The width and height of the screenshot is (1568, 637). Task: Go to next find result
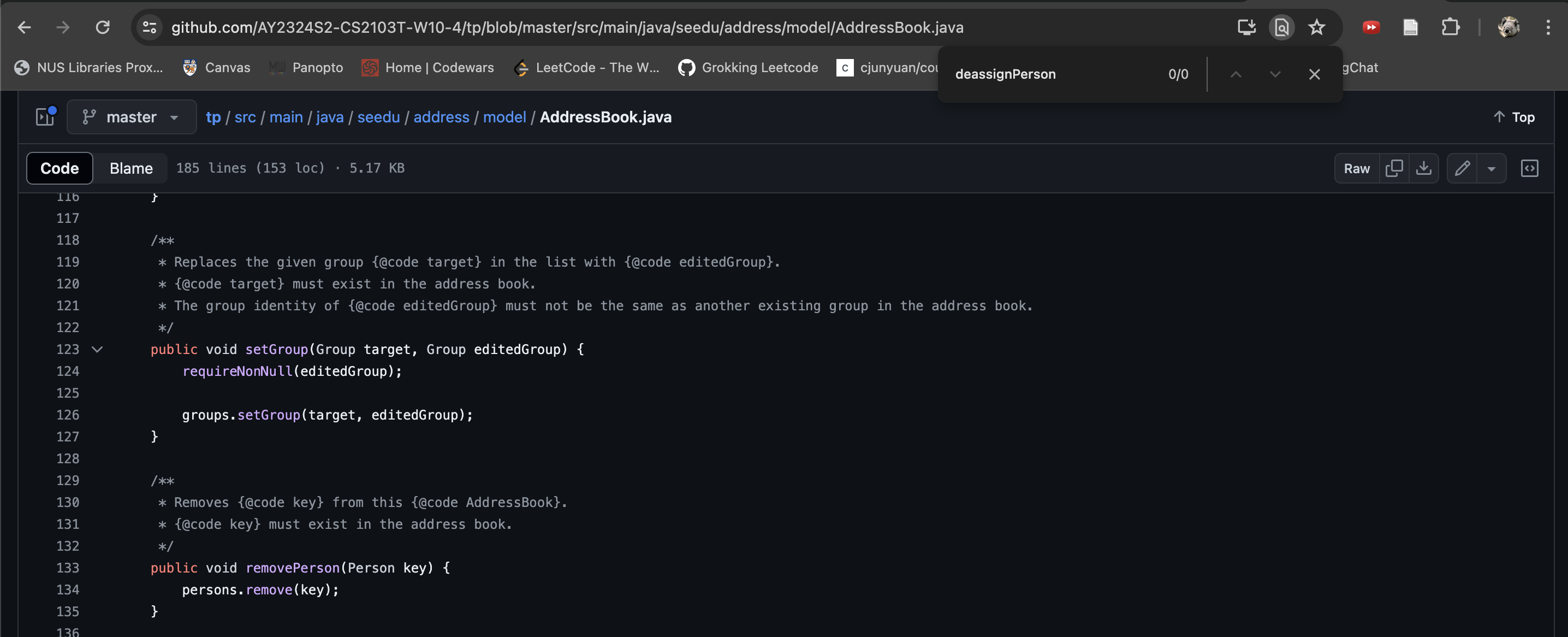[x=1275, y=74]
